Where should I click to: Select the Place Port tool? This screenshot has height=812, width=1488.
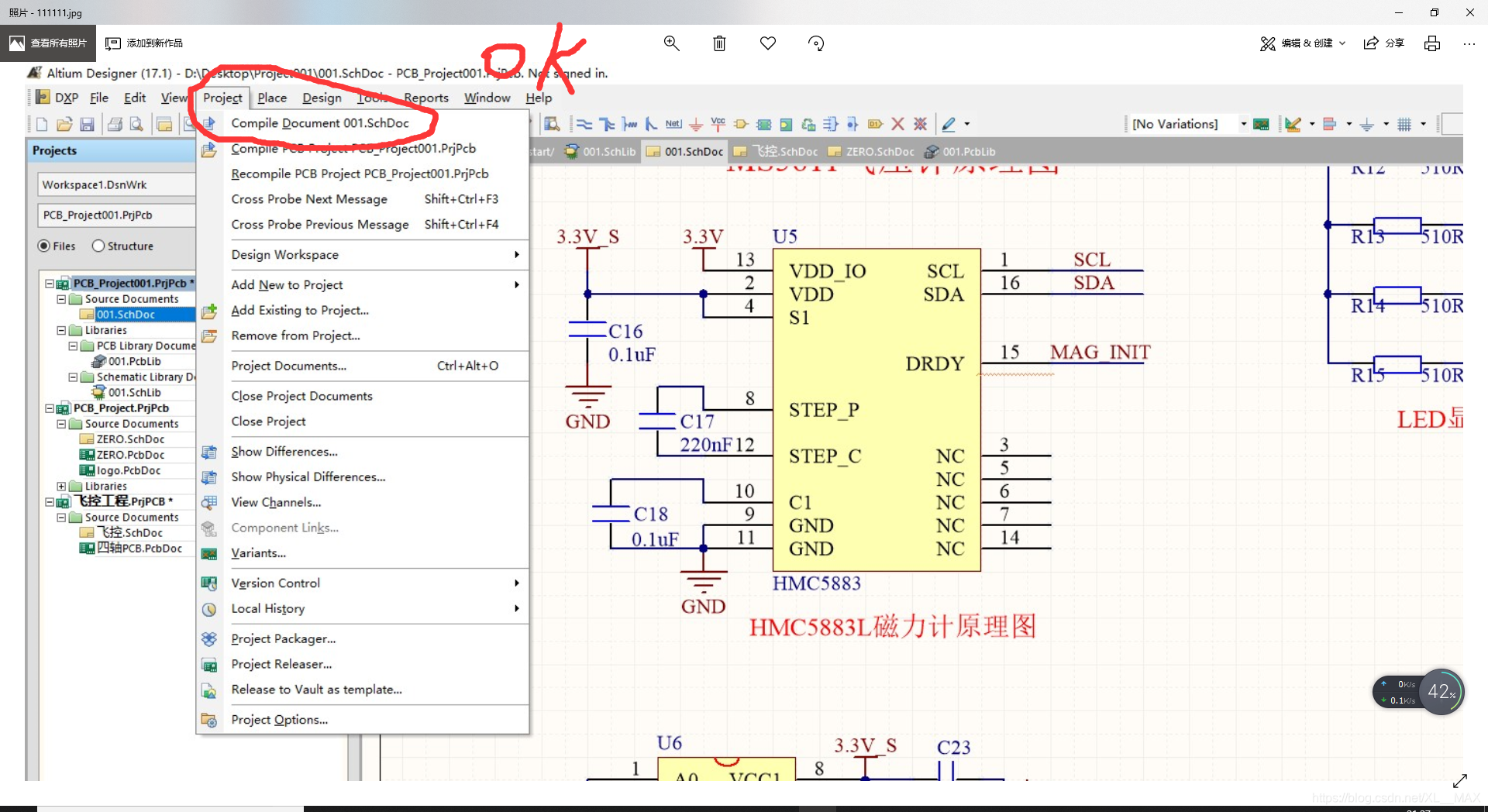[x=875, y=124]
